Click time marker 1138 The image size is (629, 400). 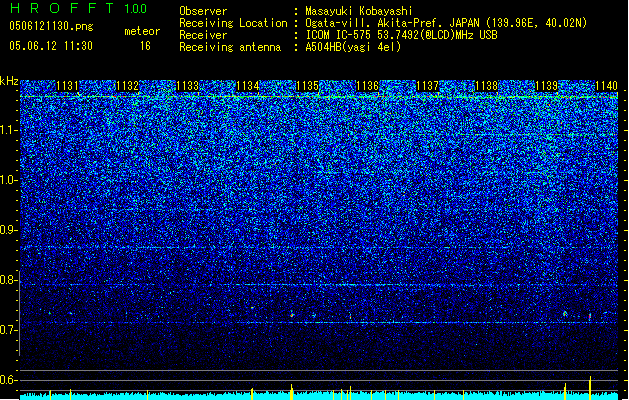(487, 85)
